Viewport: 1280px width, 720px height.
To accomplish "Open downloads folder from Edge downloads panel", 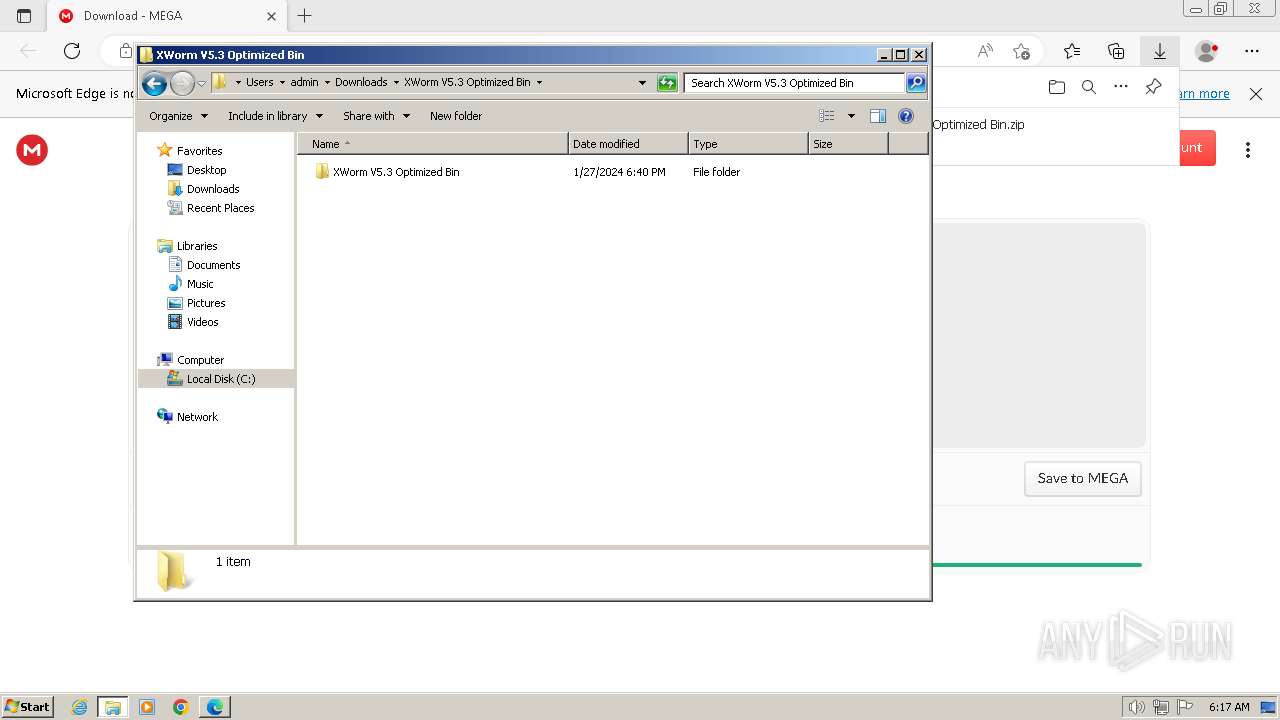I will (1057, 87).
